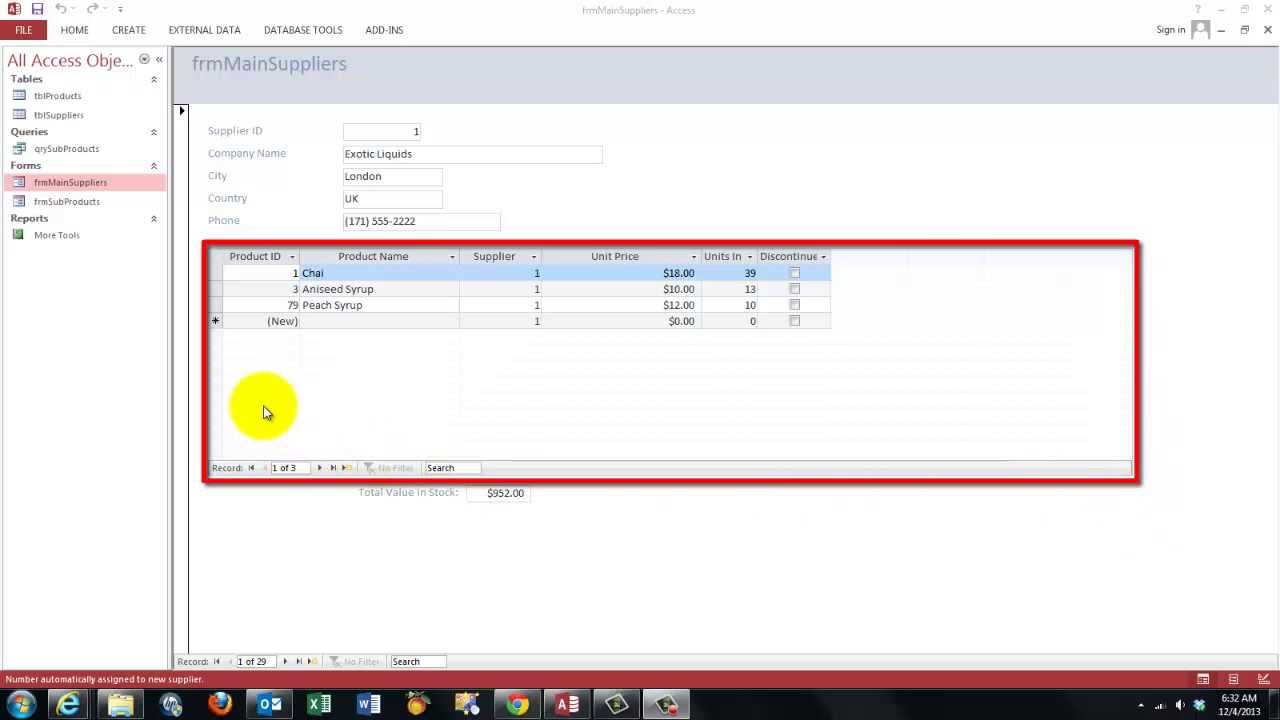Image resolution: width=1280 pixels, height=720 pixels.
Task: Click the main form Search box
Action: (x=418, y=662)
